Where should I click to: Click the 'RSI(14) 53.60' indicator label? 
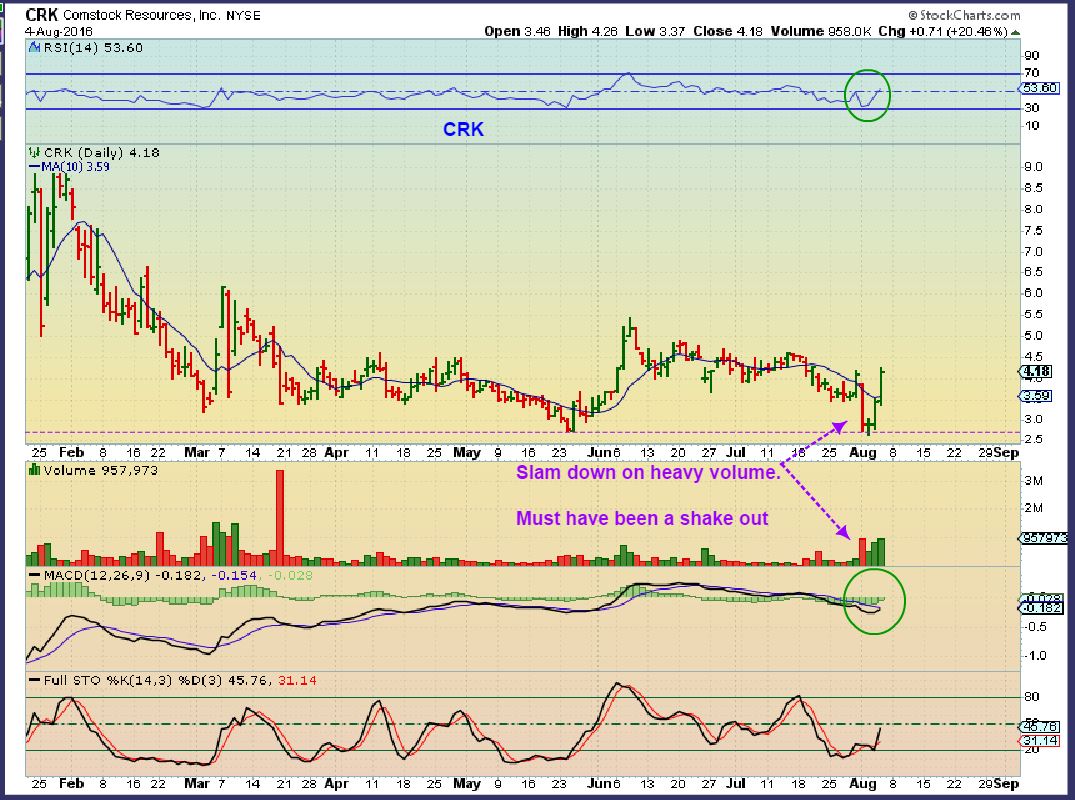93,47
